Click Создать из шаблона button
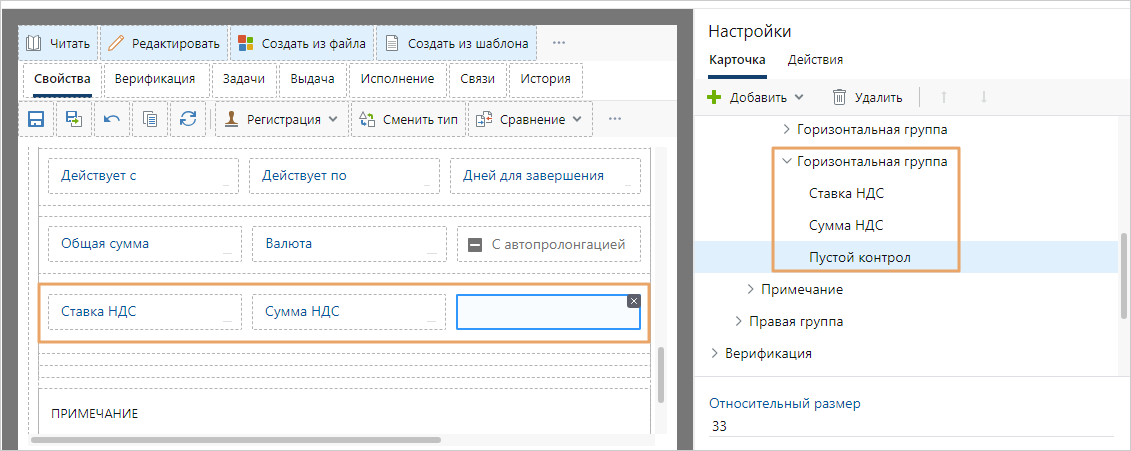 pyautogui.click(x=457, y=43)
